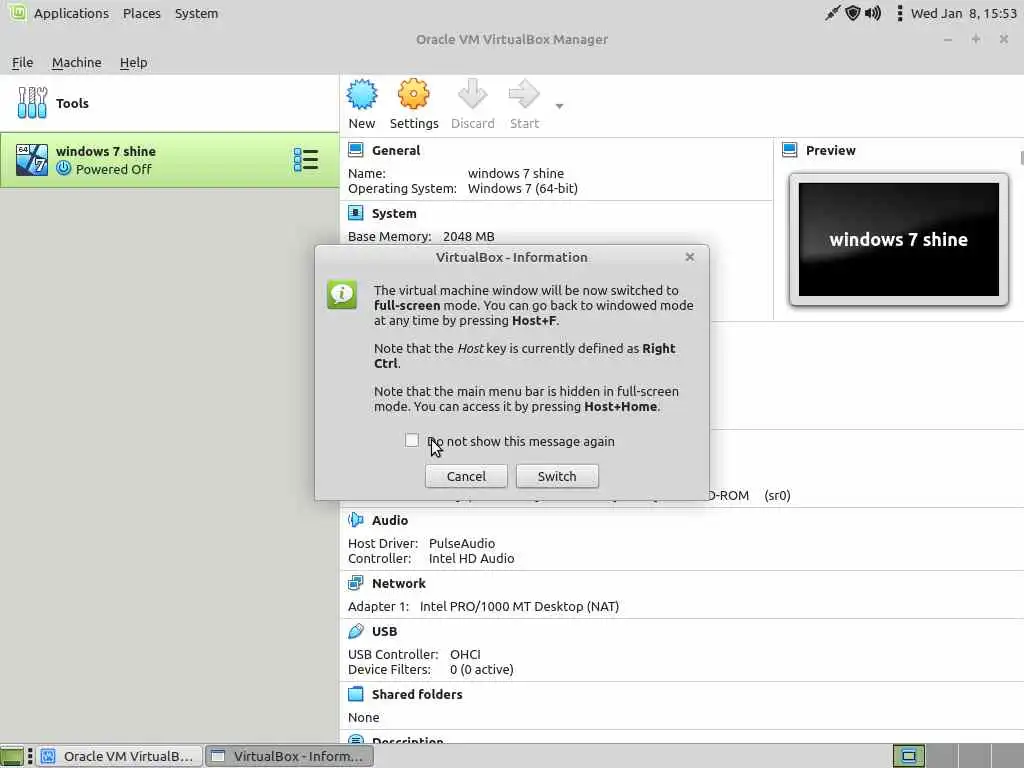Click the show desktop icon in bottom-left panel
The image size is (1024, 768).
[x=12, y=756]
